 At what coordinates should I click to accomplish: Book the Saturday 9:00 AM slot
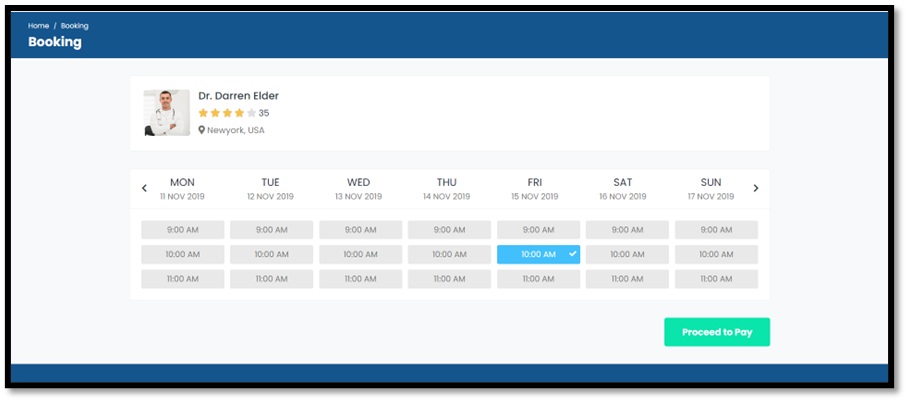pyautogui.click(x=627, y=230)
